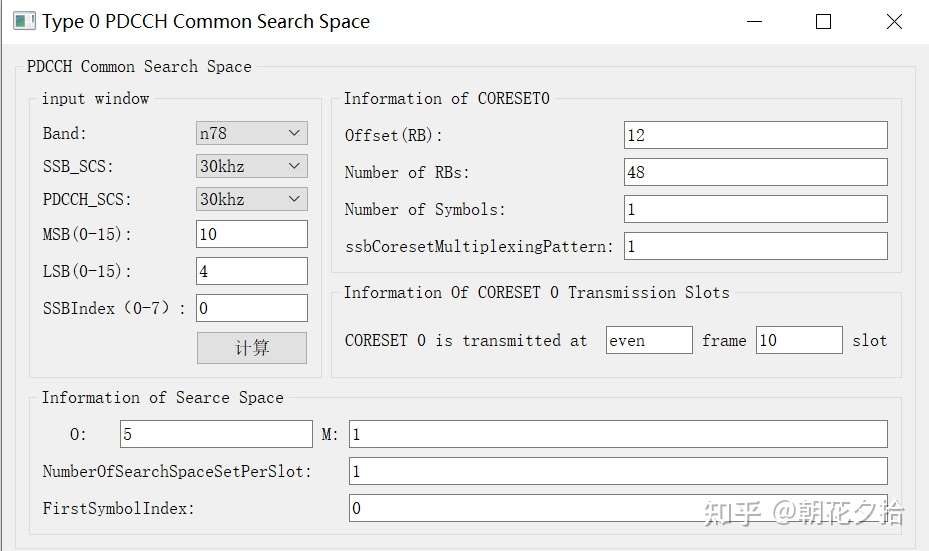The image size is (929, 551).
Task: Select the Number of RBs field
Action: click(x=755, y=172)
